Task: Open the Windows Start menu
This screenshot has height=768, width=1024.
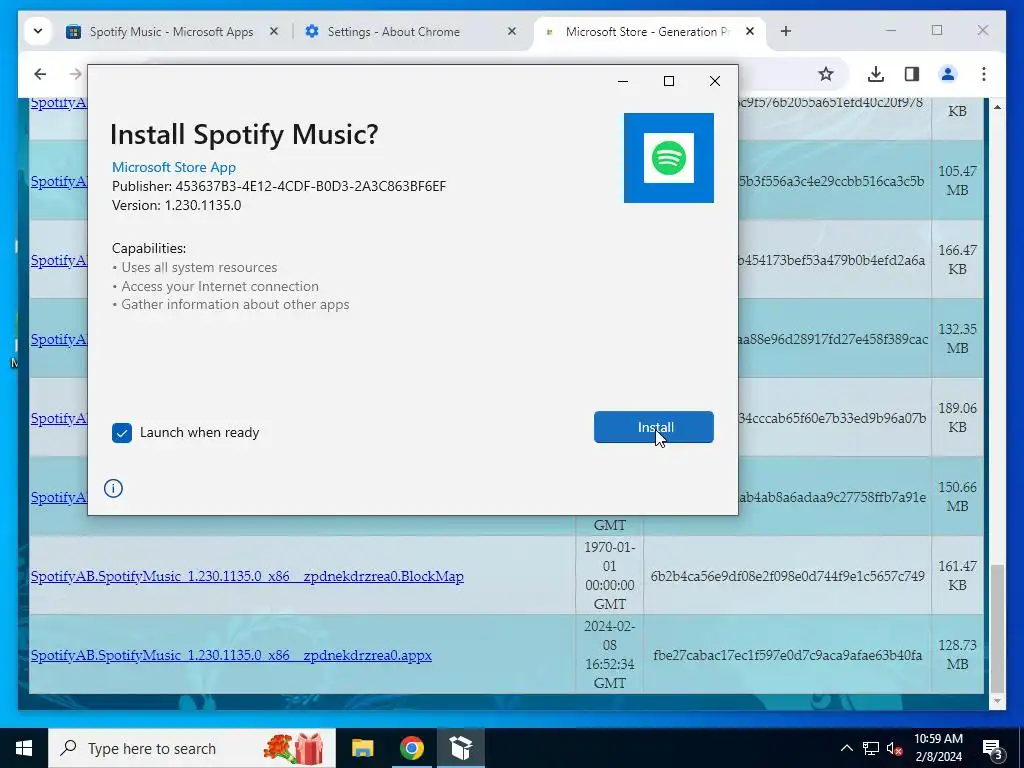Action: tap(24, 748)
